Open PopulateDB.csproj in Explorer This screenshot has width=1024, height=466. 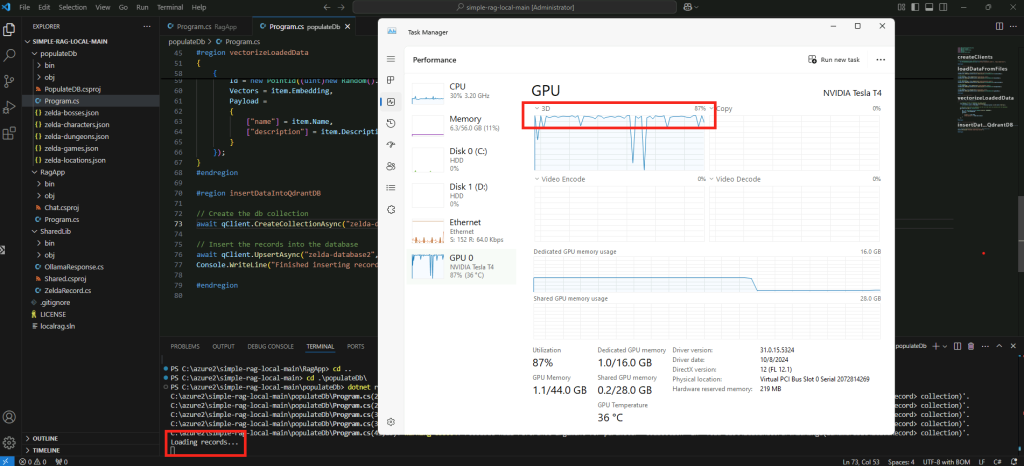(x=73, y=89)
